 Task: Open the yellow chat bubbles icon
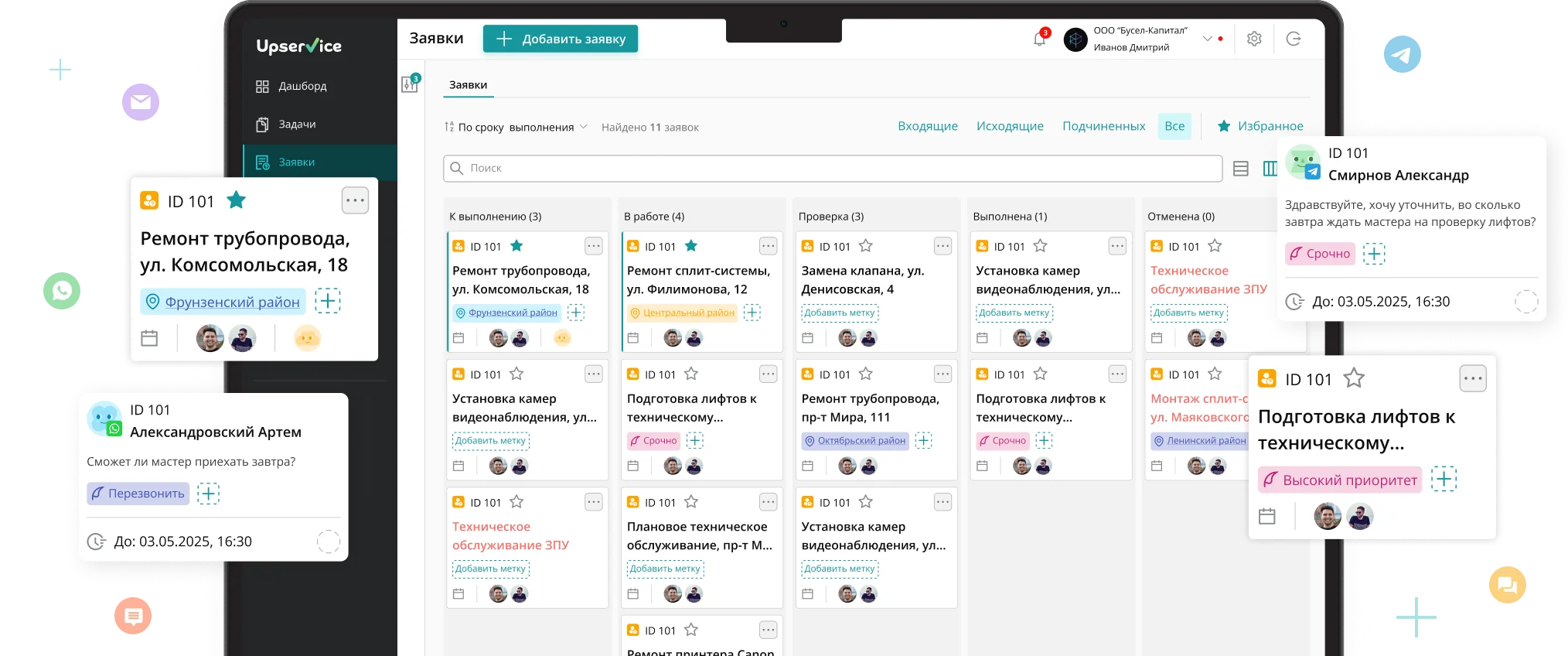click(x=1507, y=585)
